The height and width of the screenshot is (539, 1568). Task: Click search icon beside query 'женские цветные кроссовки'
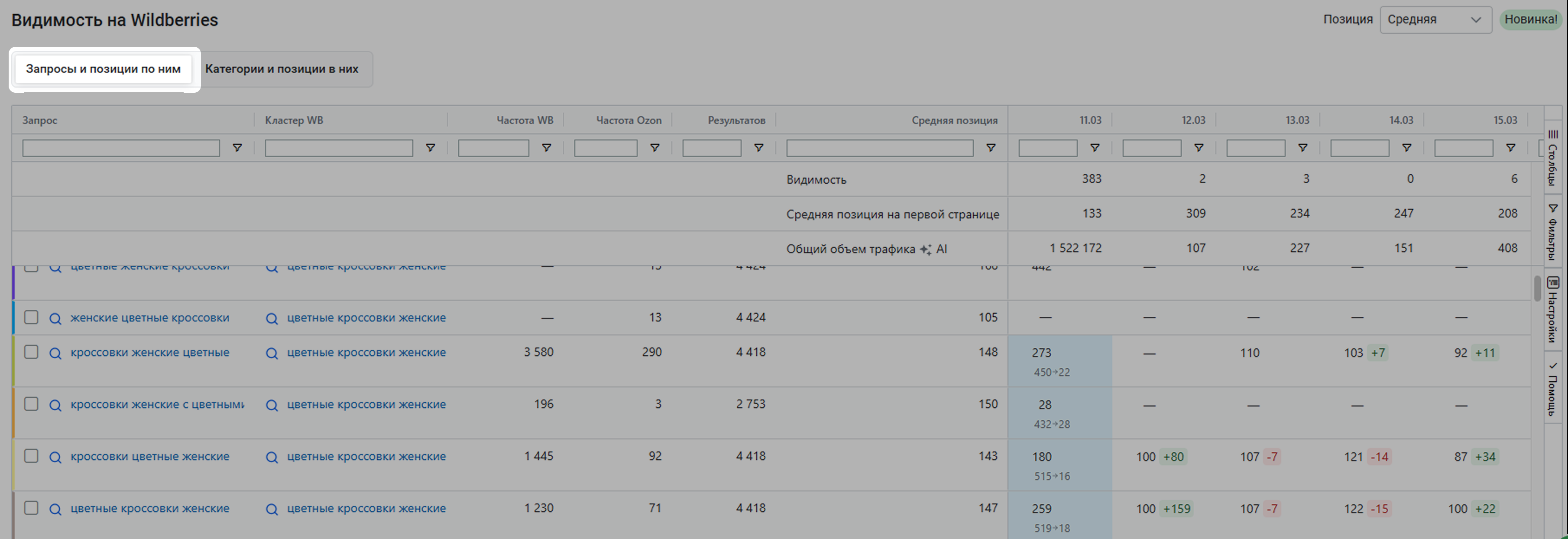[55, 318]
